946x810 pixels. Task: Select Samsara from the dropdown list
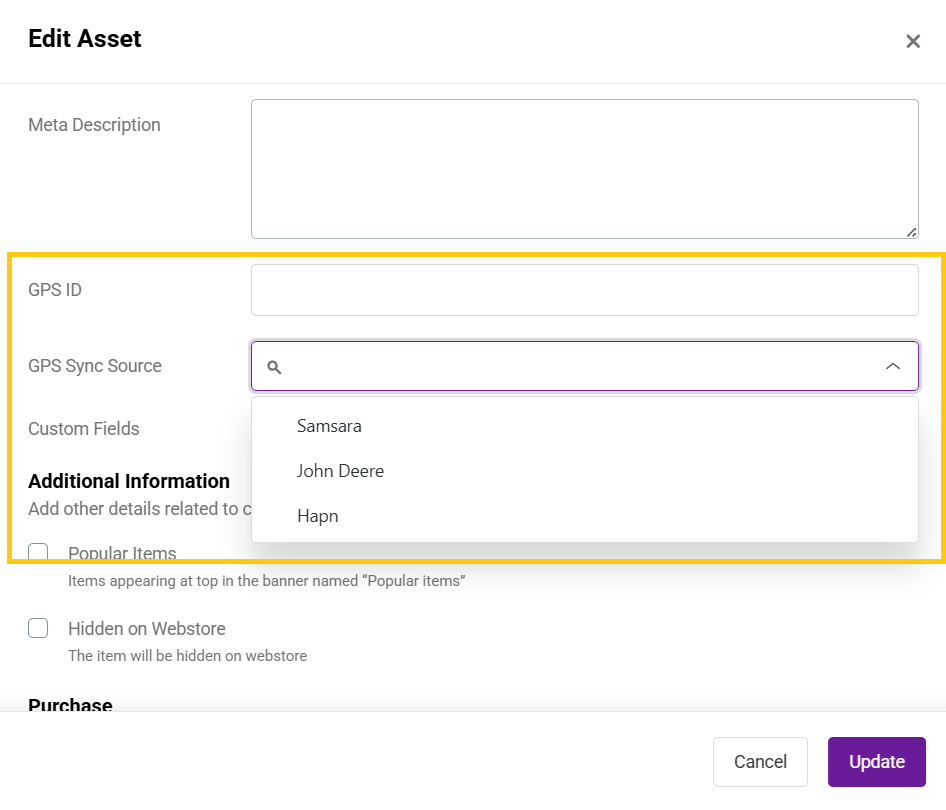click(329, 426)
